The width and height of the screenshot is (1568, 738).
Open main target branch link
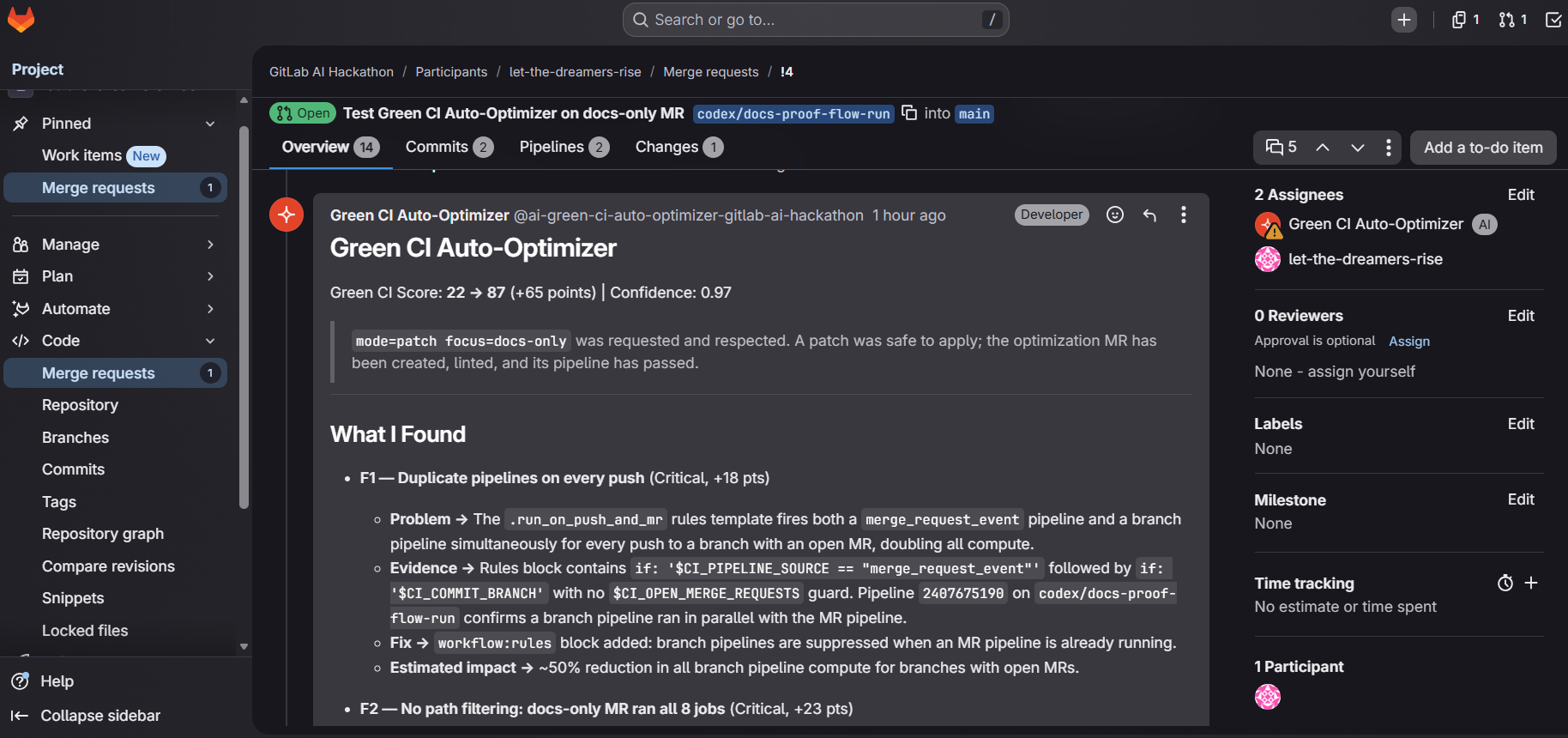click(974, 114)
